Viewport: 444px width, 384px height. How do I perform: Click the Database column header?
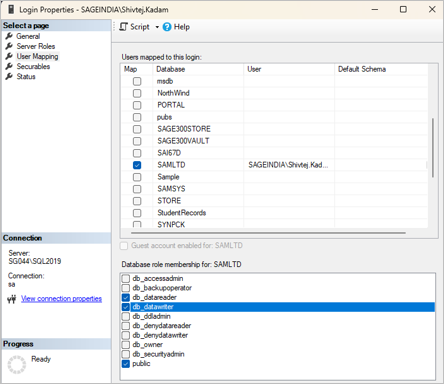coord(199,69)
